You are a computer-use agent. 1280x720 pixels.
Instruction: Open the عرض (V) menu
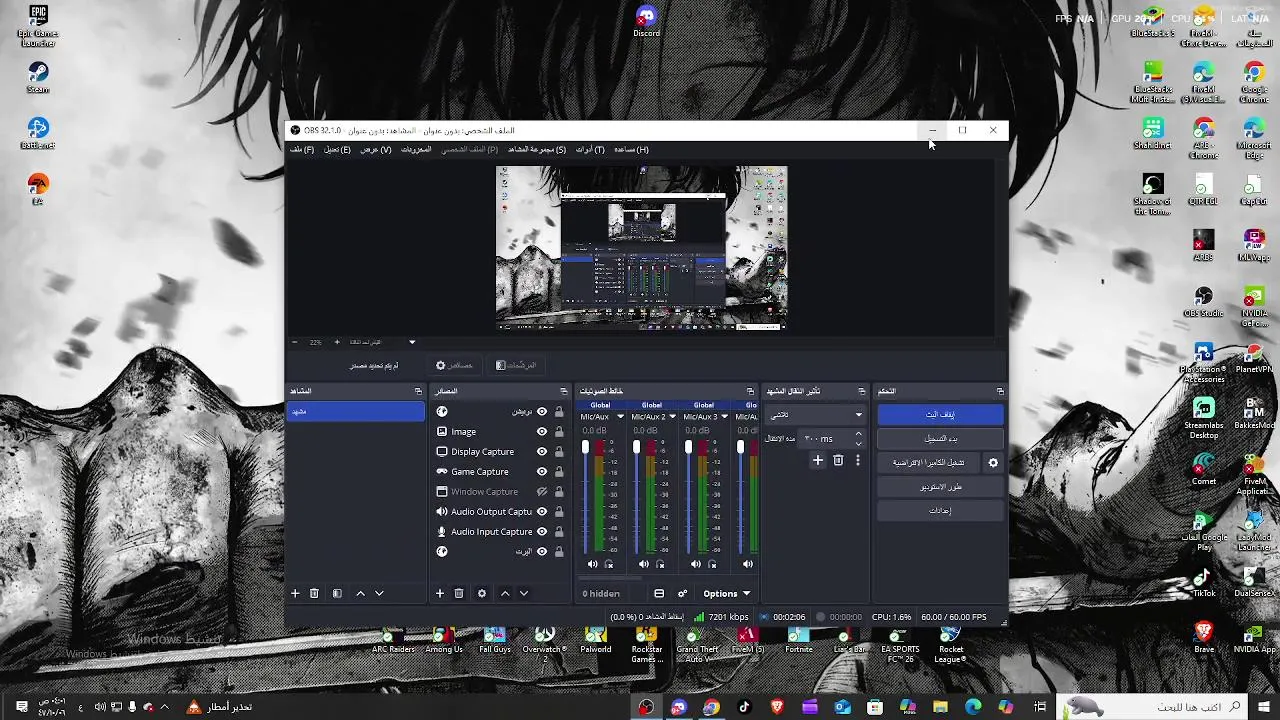click(x=376, y=149)
